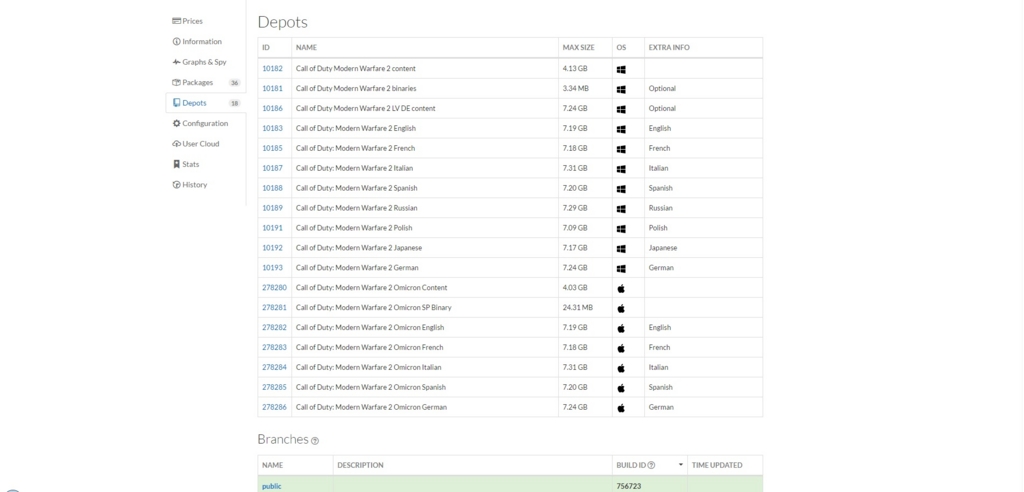Select the Depots sidebar tab
1024x492 pixels.
pyautogui.click(x=206, y=103)
